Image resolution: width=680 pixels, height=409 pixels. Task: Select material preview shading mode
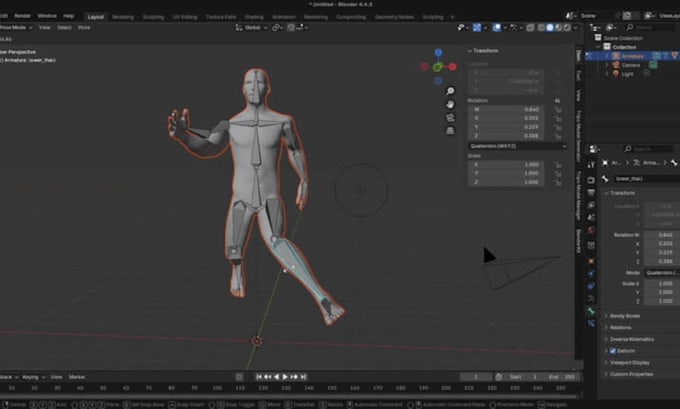tap(558, 27)
